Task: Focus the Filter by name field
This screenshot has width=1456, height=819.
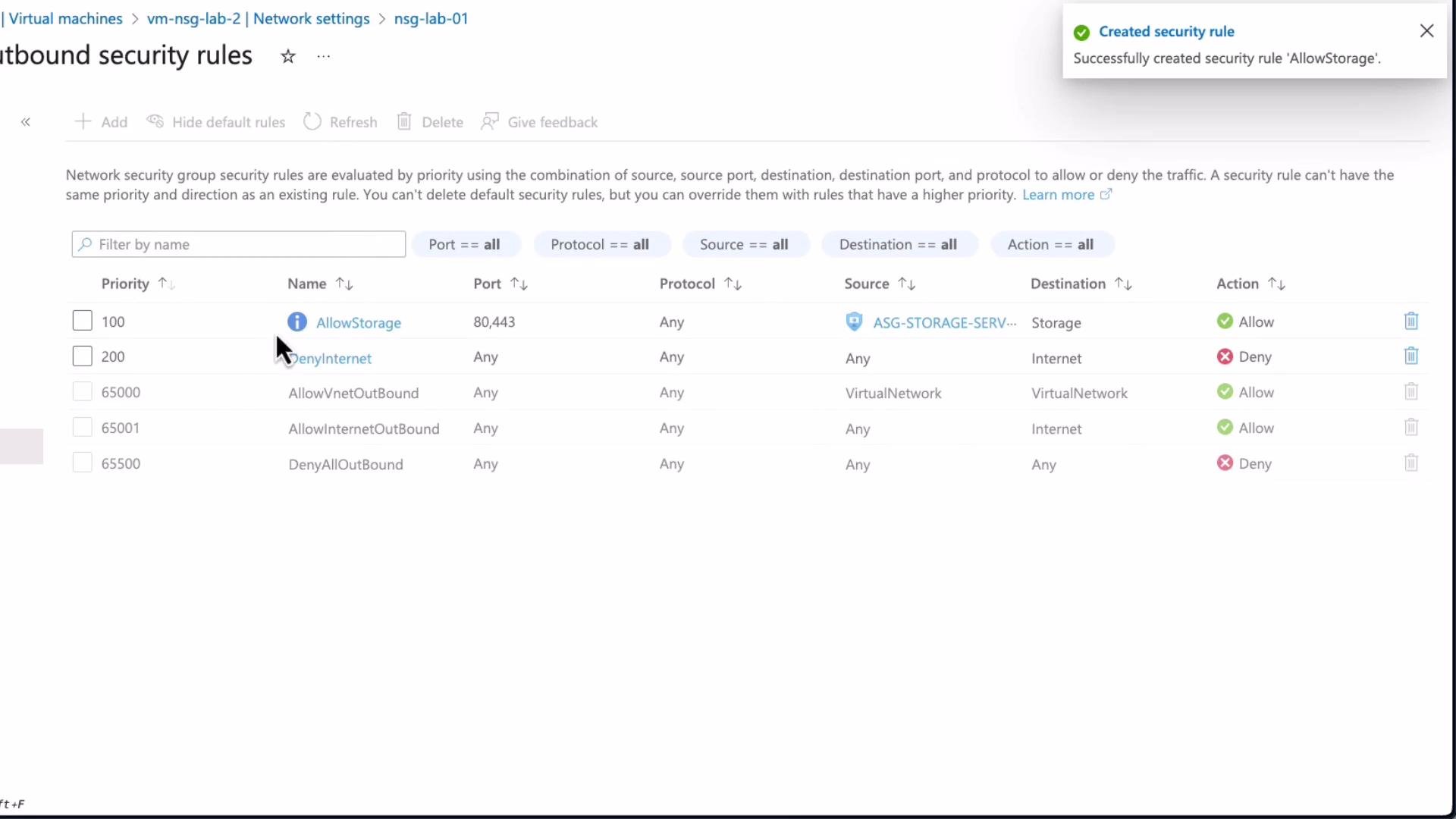Action: [239, 244]
